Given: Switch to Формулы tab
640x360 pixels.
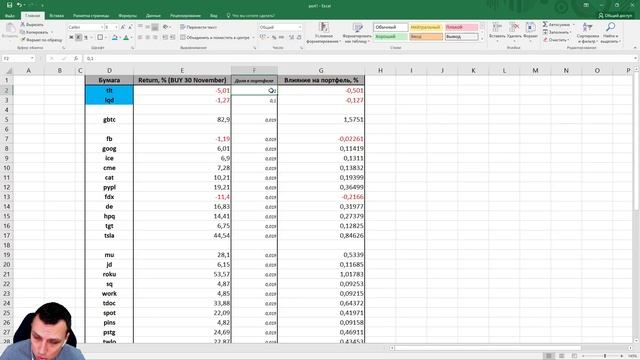Looking at the screenshot, I should click(128, 16).
